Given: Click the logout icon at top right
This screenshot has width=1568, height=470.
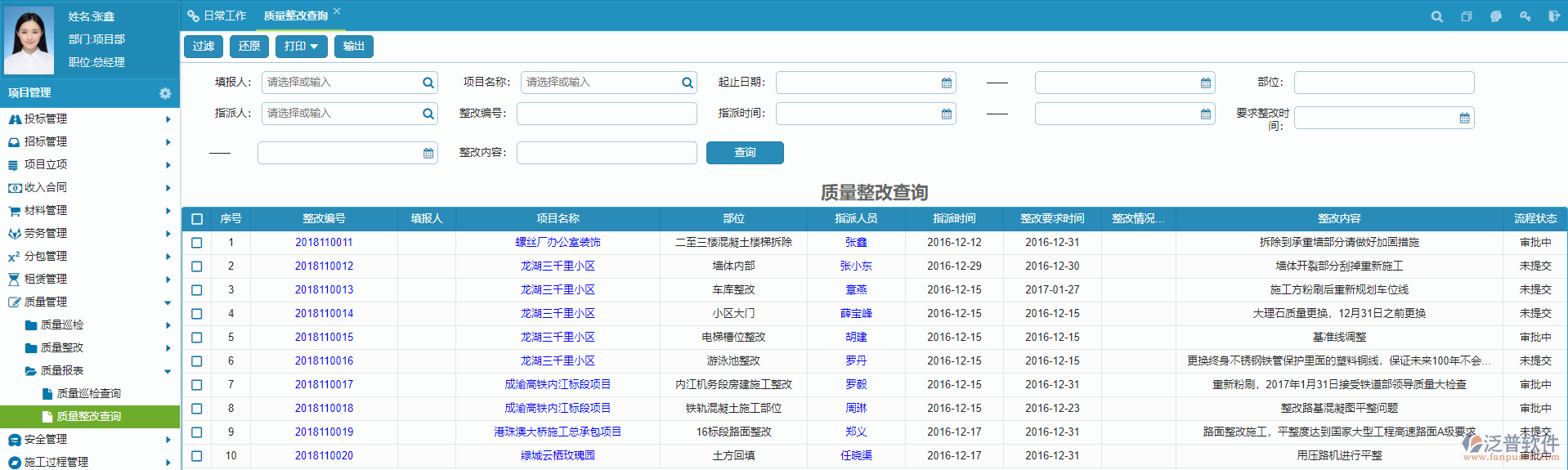Looking at the screenshot, I should pos(1553,16).
